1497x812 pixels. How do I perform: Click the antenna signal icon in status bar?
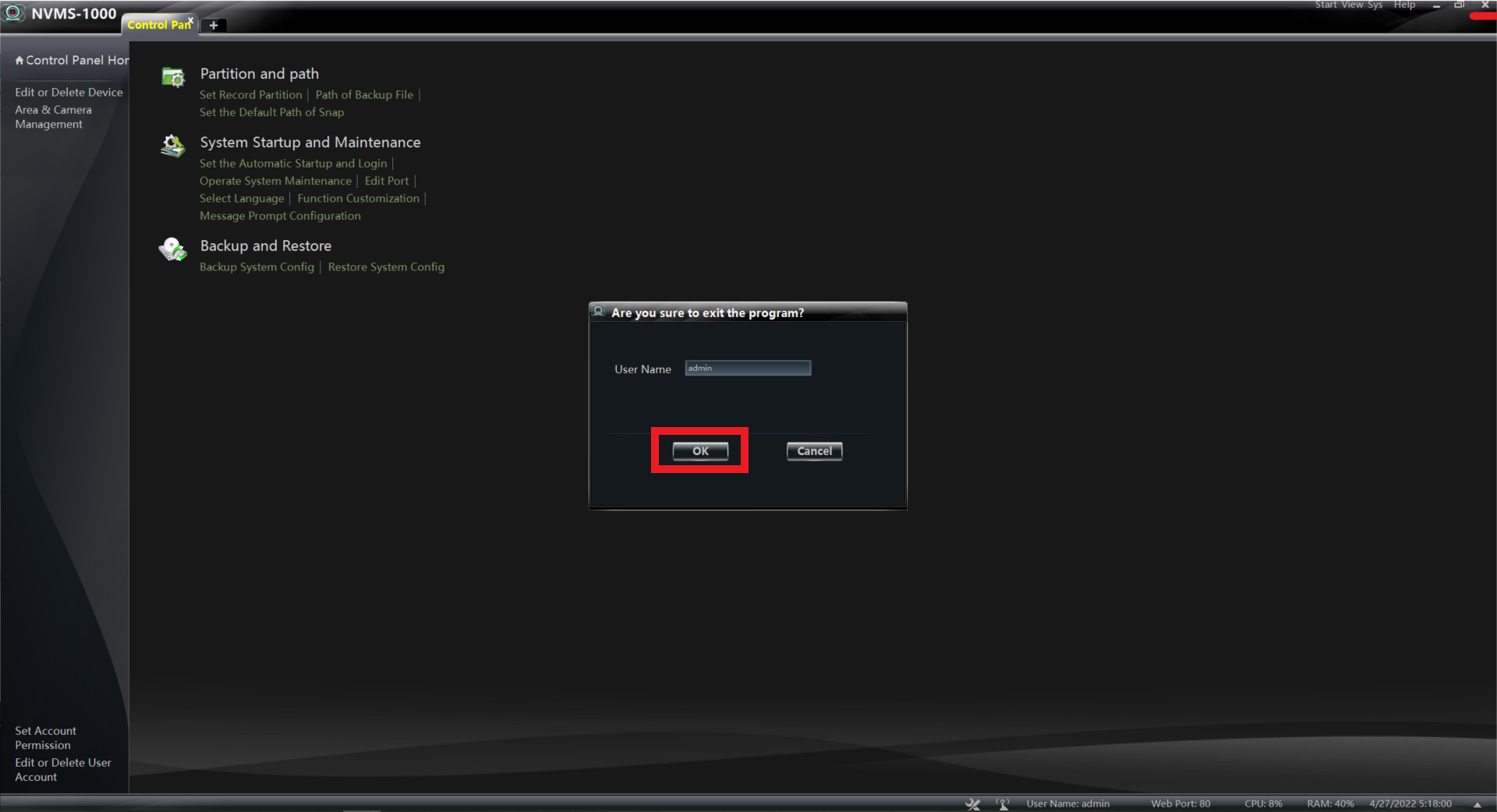click(1003, 803)
